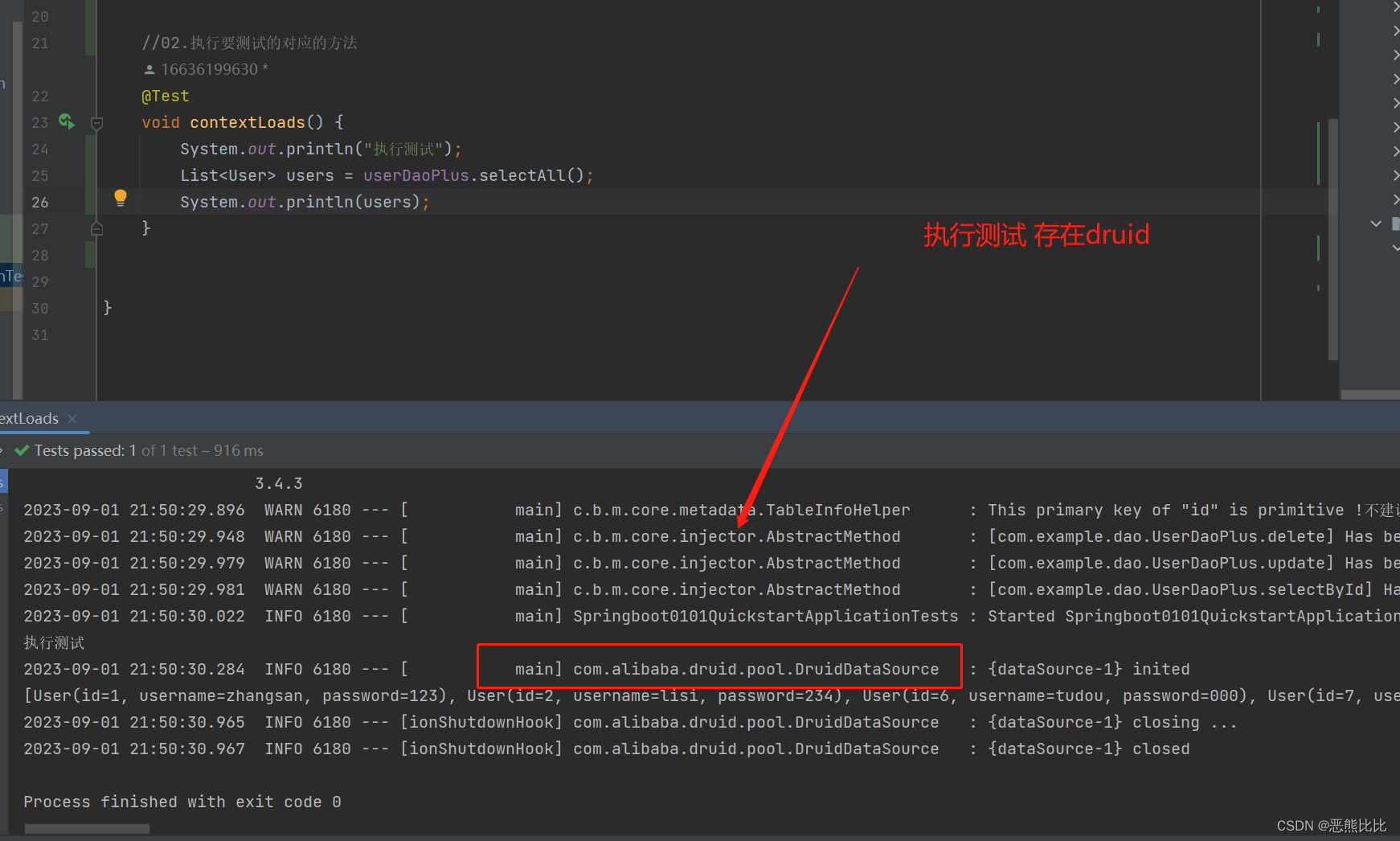The width and height of the screenshot is (1400, 841).
Task: Click UserDaoPlus.delete warning log message
Action: tap(1193, 536)
